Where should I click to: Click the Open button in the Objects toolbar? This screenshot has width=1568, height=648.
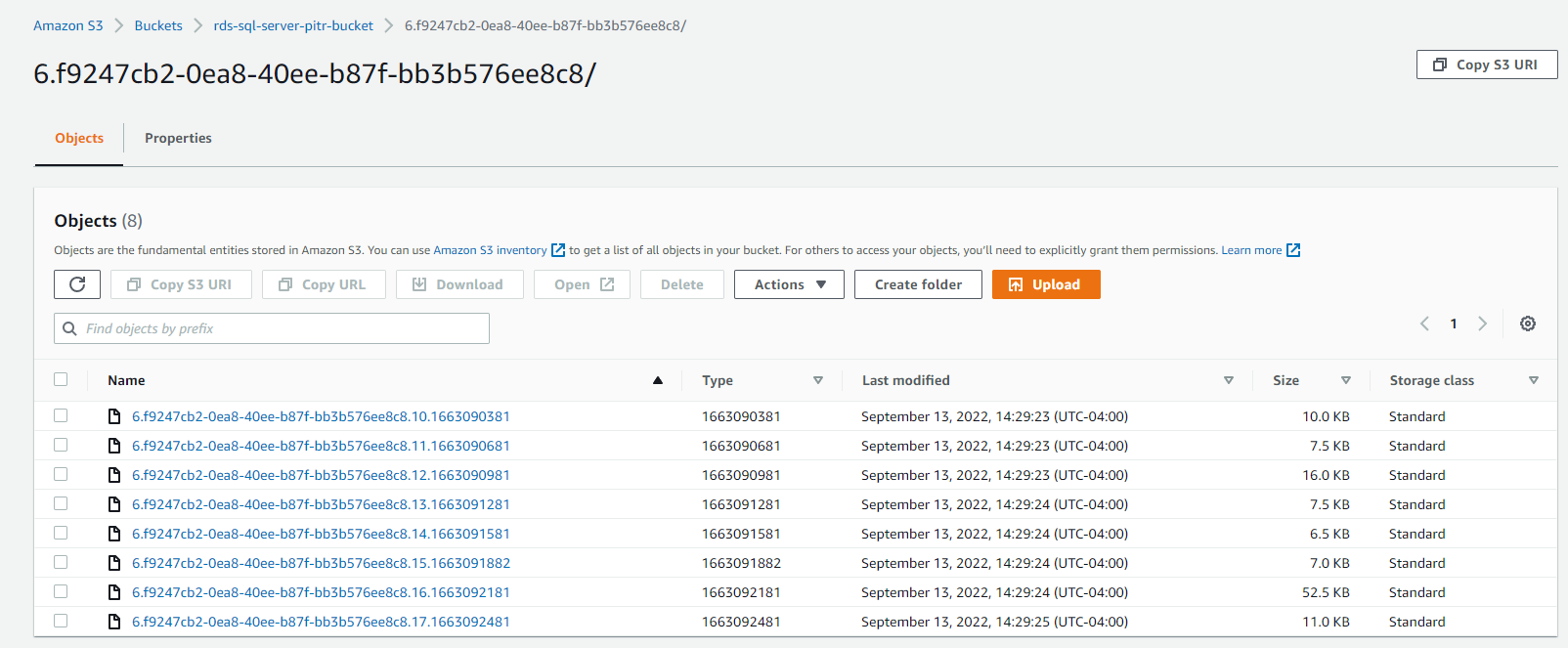click(x=582, y=284)
